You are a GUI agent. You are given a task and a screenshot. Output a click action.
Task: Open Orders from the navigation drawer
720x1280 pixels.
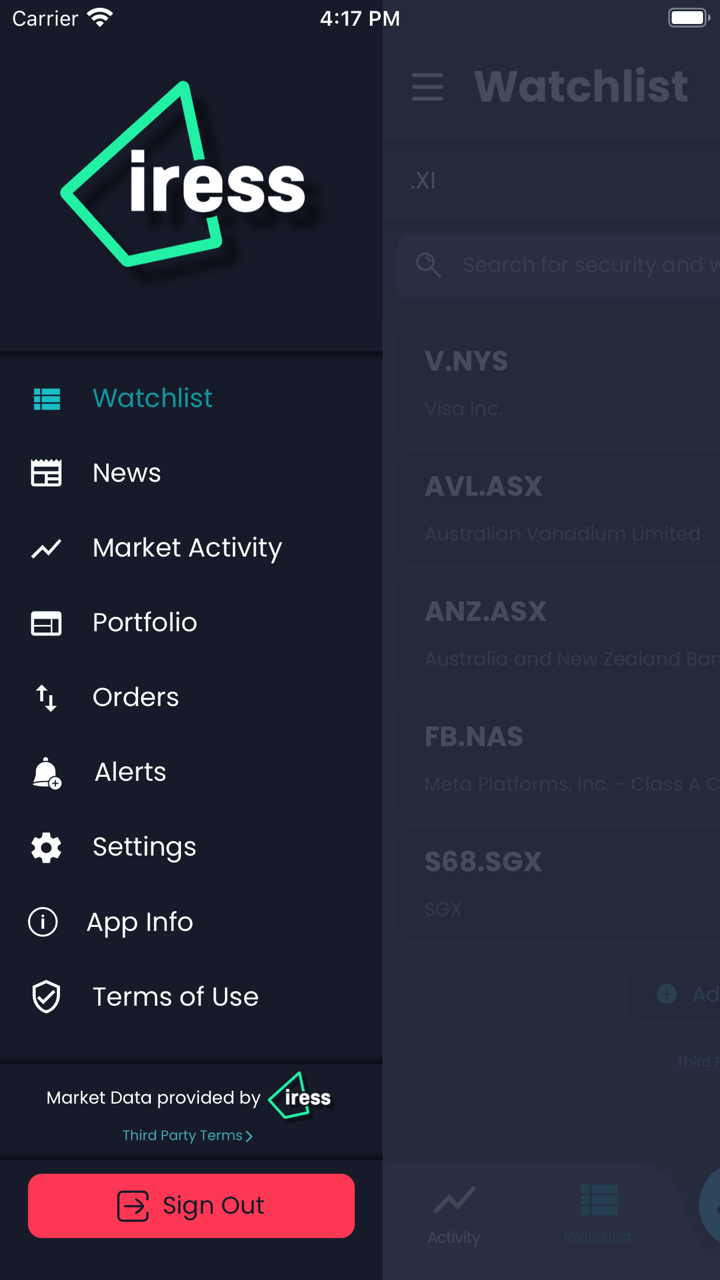coord(136,698)
